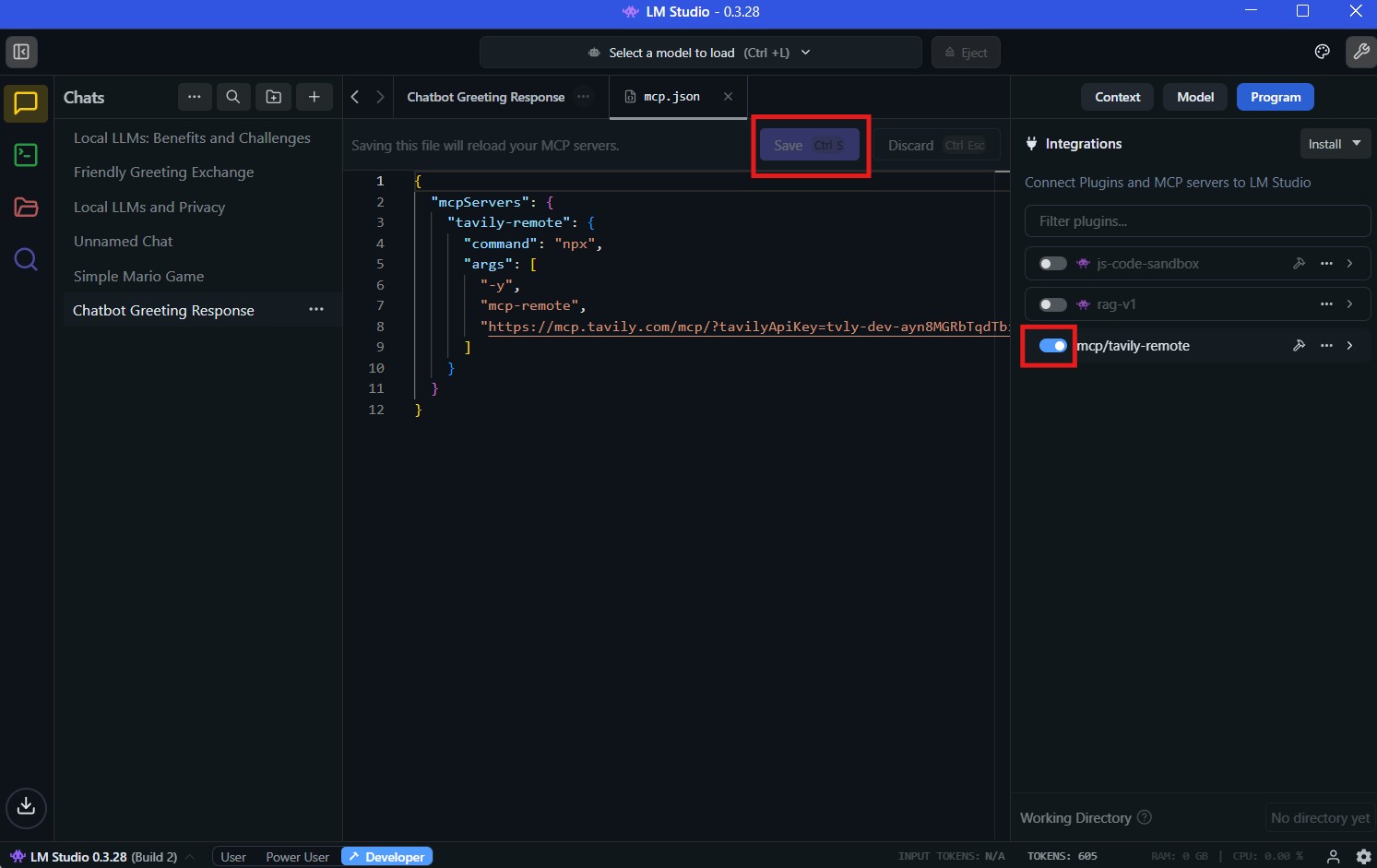The width and height of the screenshot is (1377, 868).
Task: Expand the mcp/tavily-remote chevron
Action: pos(1349,346)
